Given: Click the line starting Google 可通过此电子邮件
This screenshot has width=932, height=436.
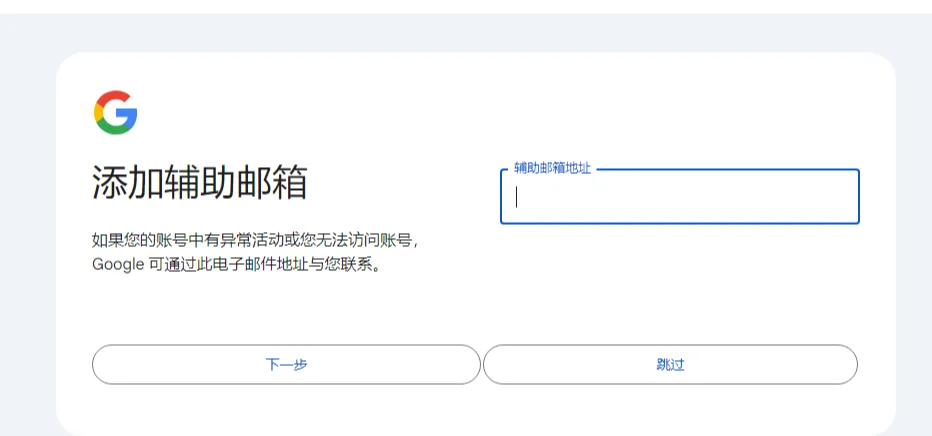Looking at the screenshot, I should pos(236,264).
